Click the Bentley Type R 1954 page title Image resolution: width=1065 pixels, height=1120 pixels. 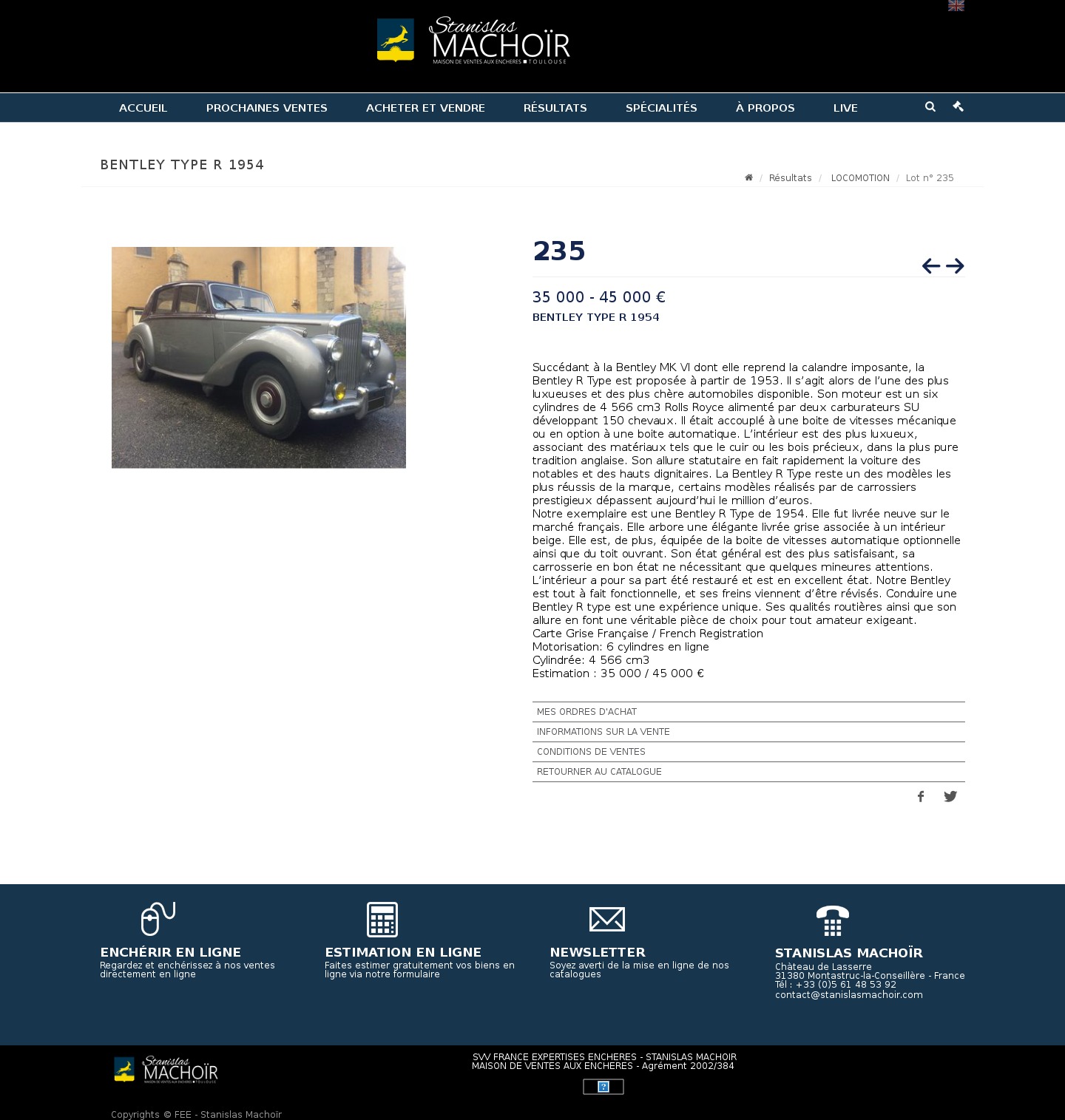pyautogui.click(x=182, y=165)
